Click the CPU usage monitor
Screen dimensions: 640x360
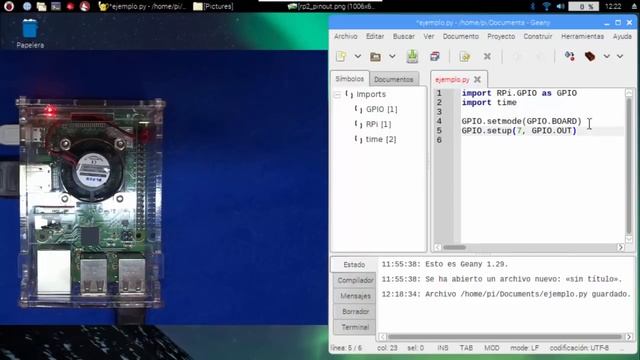click(x=583, y=6)
